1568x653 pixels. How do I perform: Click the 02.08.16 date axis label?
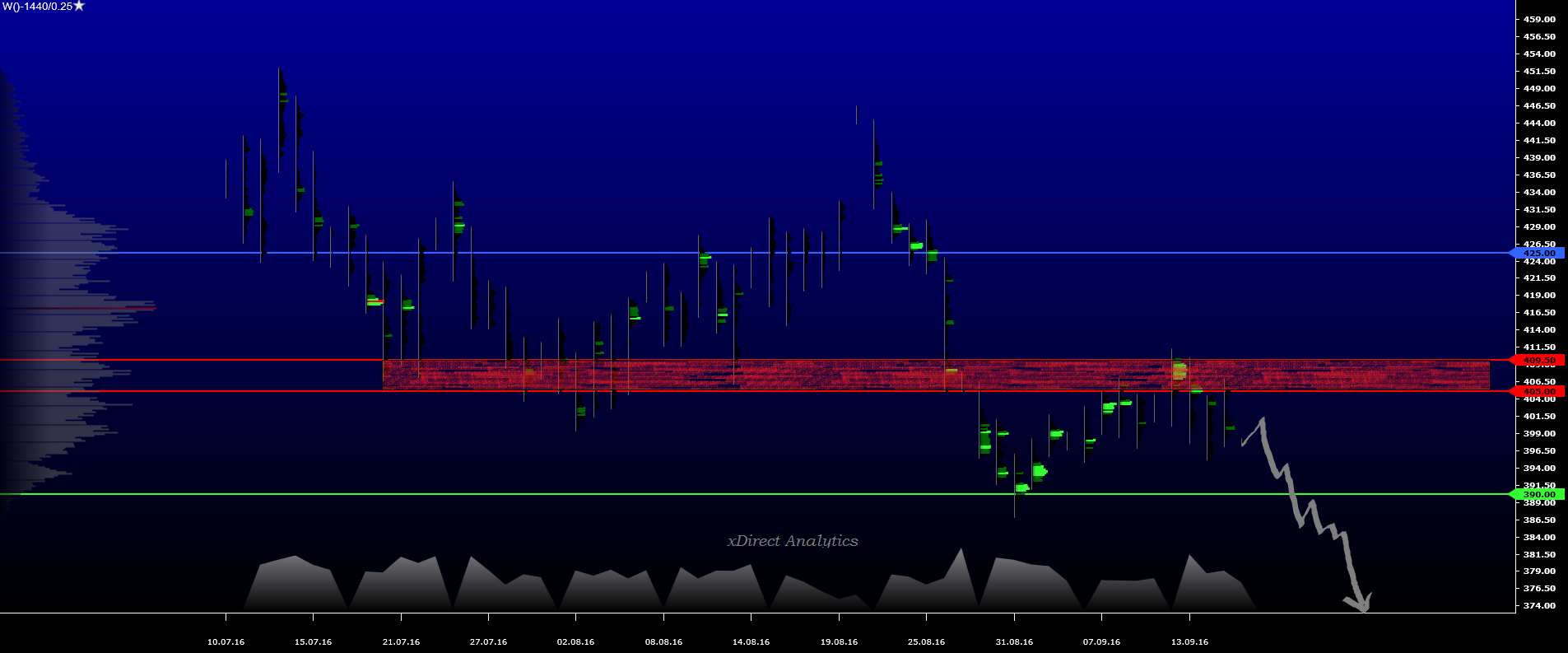(x=575, y=641)
